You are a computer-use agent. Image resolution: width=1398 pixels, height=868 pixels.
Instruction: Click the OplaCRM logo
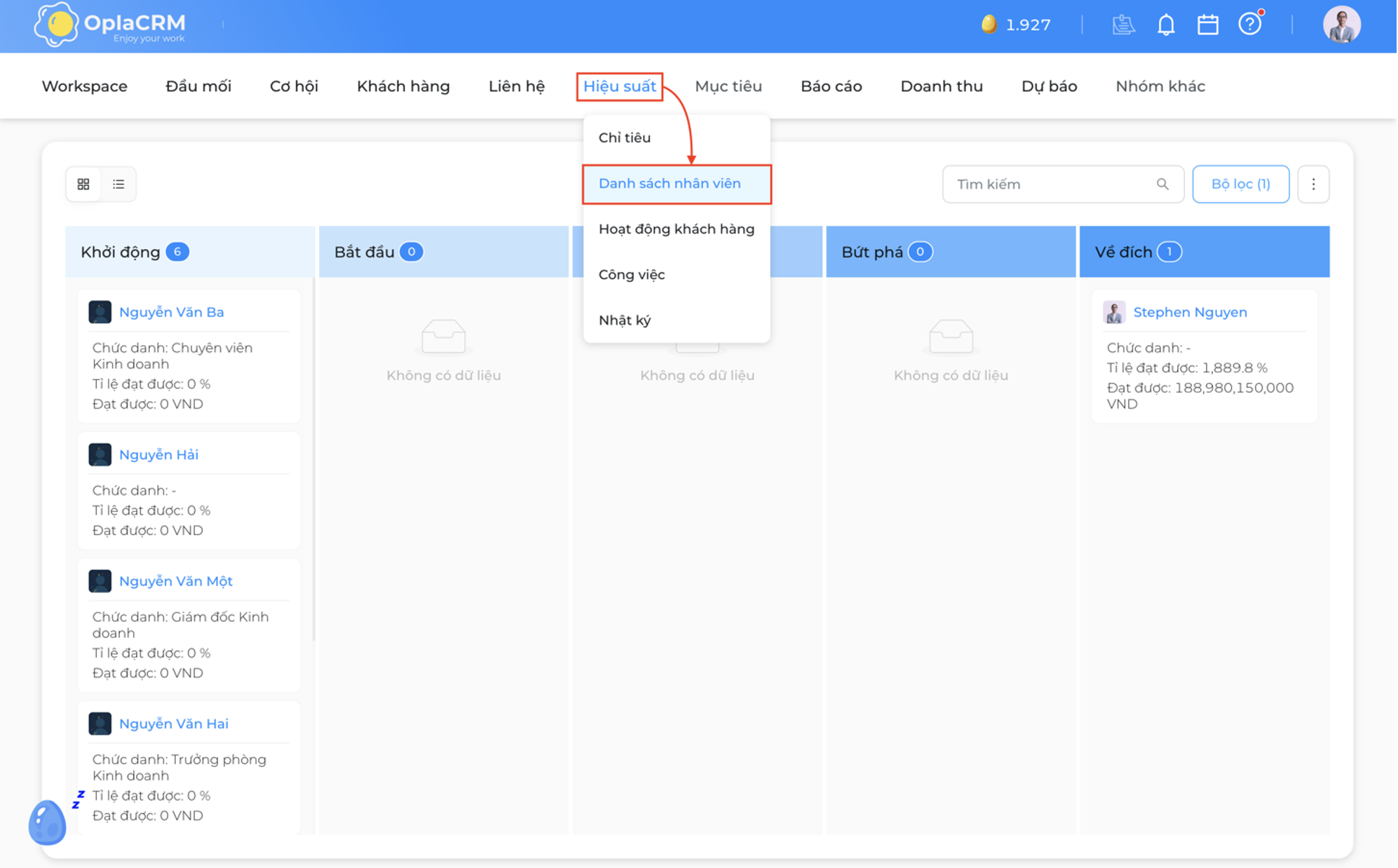109,25
